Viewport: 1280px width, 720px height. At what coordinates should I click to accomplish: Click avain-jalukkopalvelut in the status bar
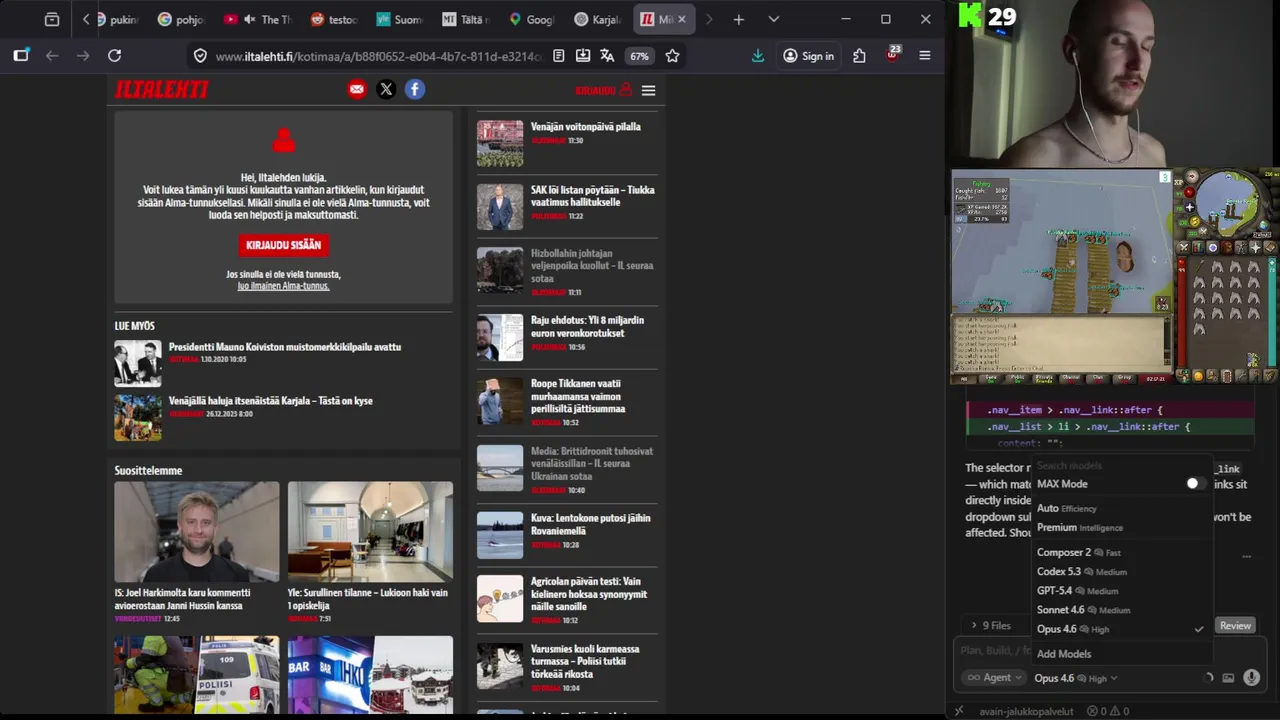[1026, 712]
